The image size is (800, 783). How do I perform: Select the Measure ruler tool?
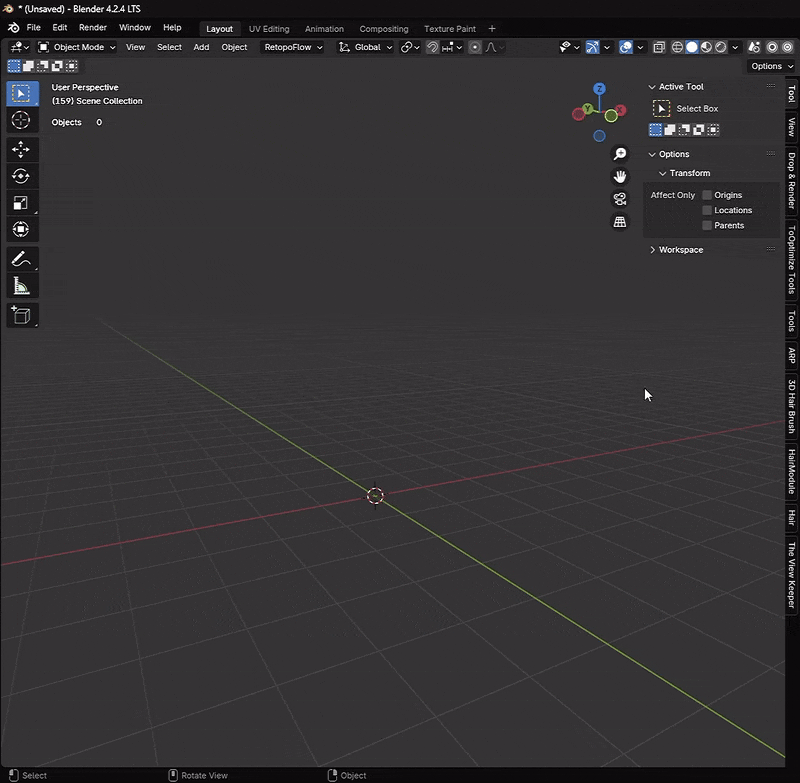21,286
